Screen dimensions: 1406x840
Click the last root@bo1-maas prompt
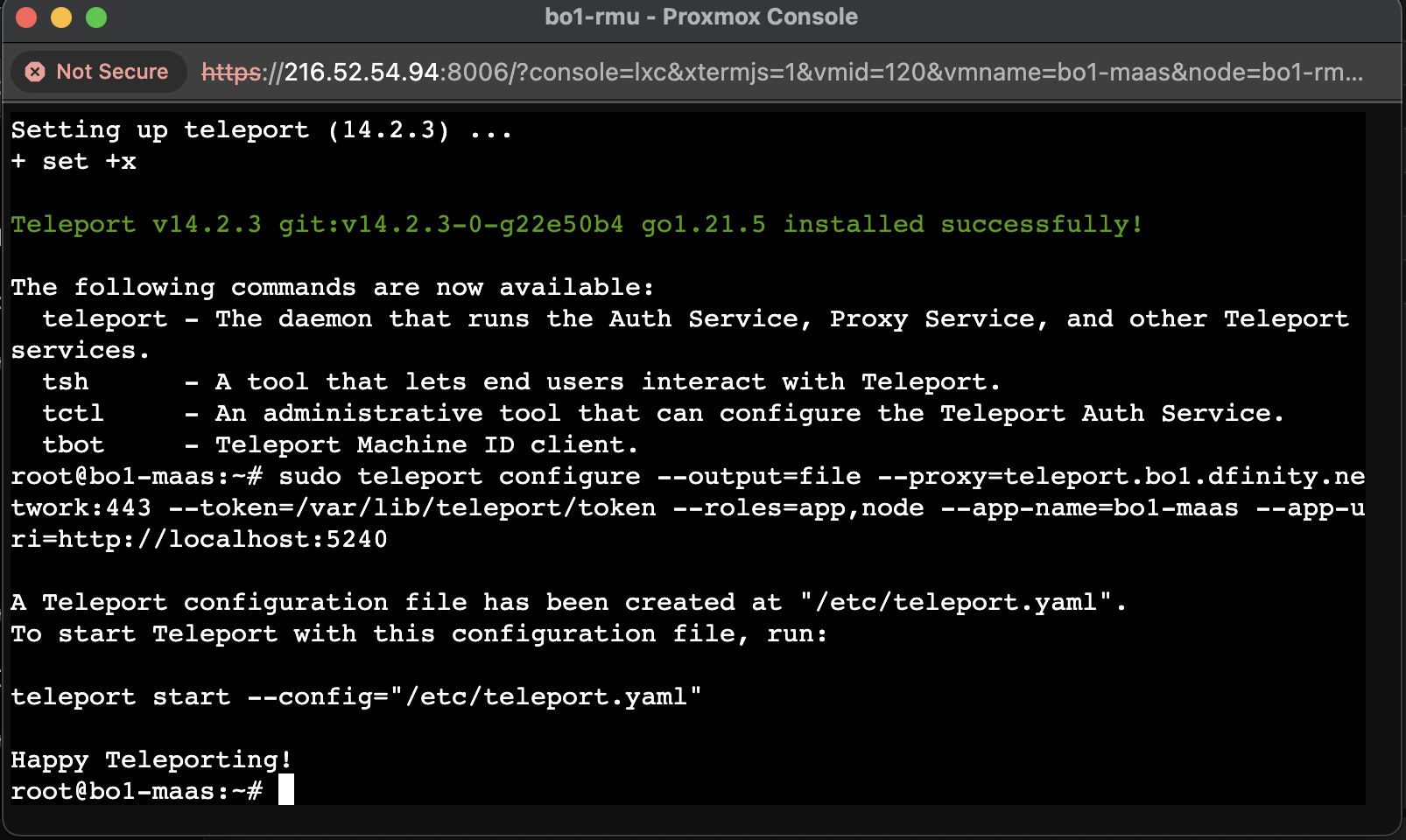(x=137, y=791)
